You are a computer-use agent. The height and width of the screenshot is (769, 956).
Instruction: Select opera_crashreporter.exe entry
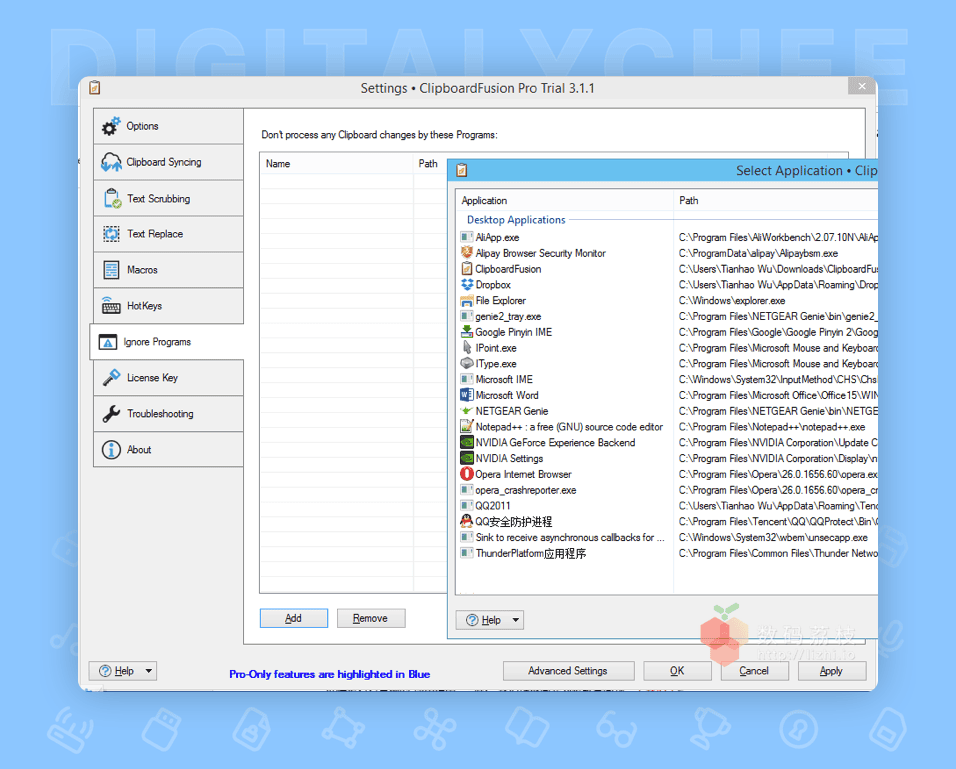526,490
